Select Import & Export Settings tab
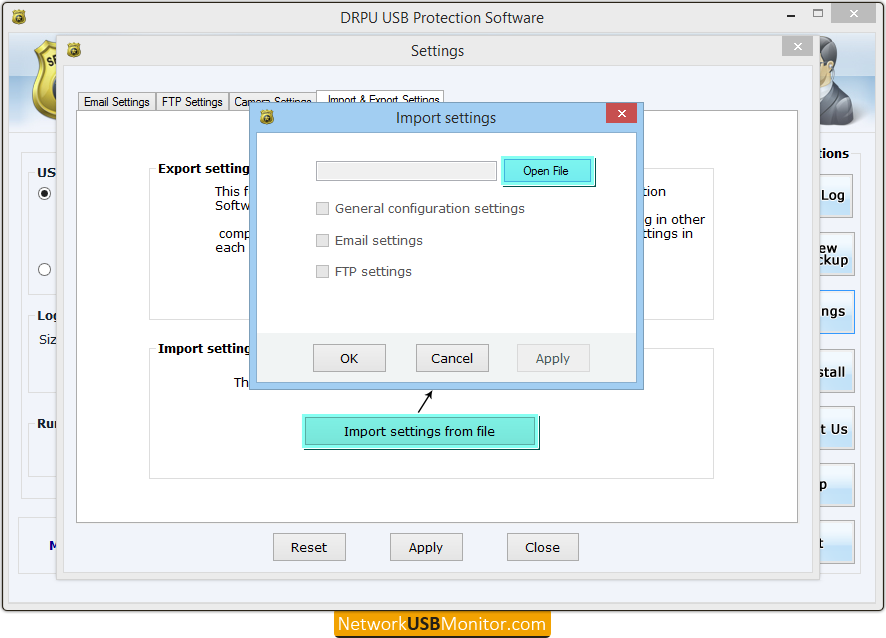The image size is (886, 638). 380,97
